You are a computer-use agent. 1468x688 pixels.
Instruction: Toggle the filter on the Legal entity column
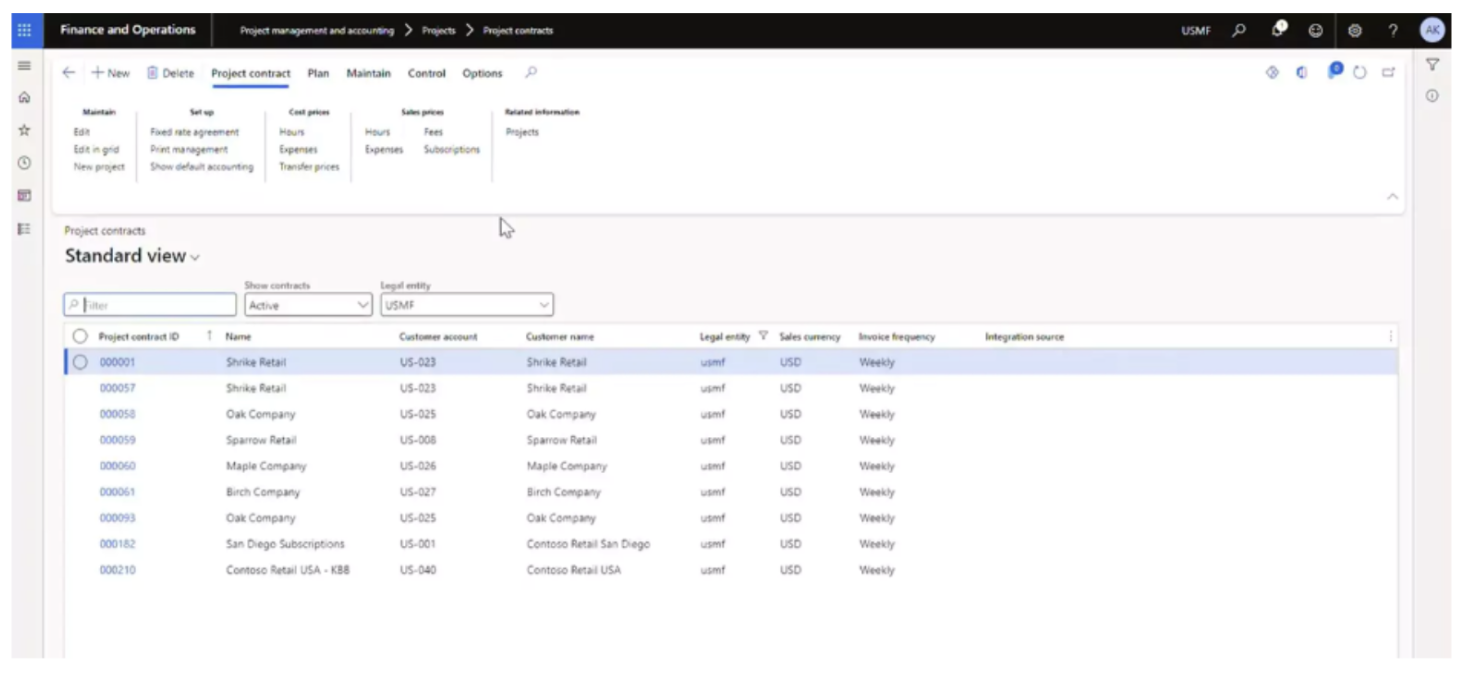click(763, 336)
